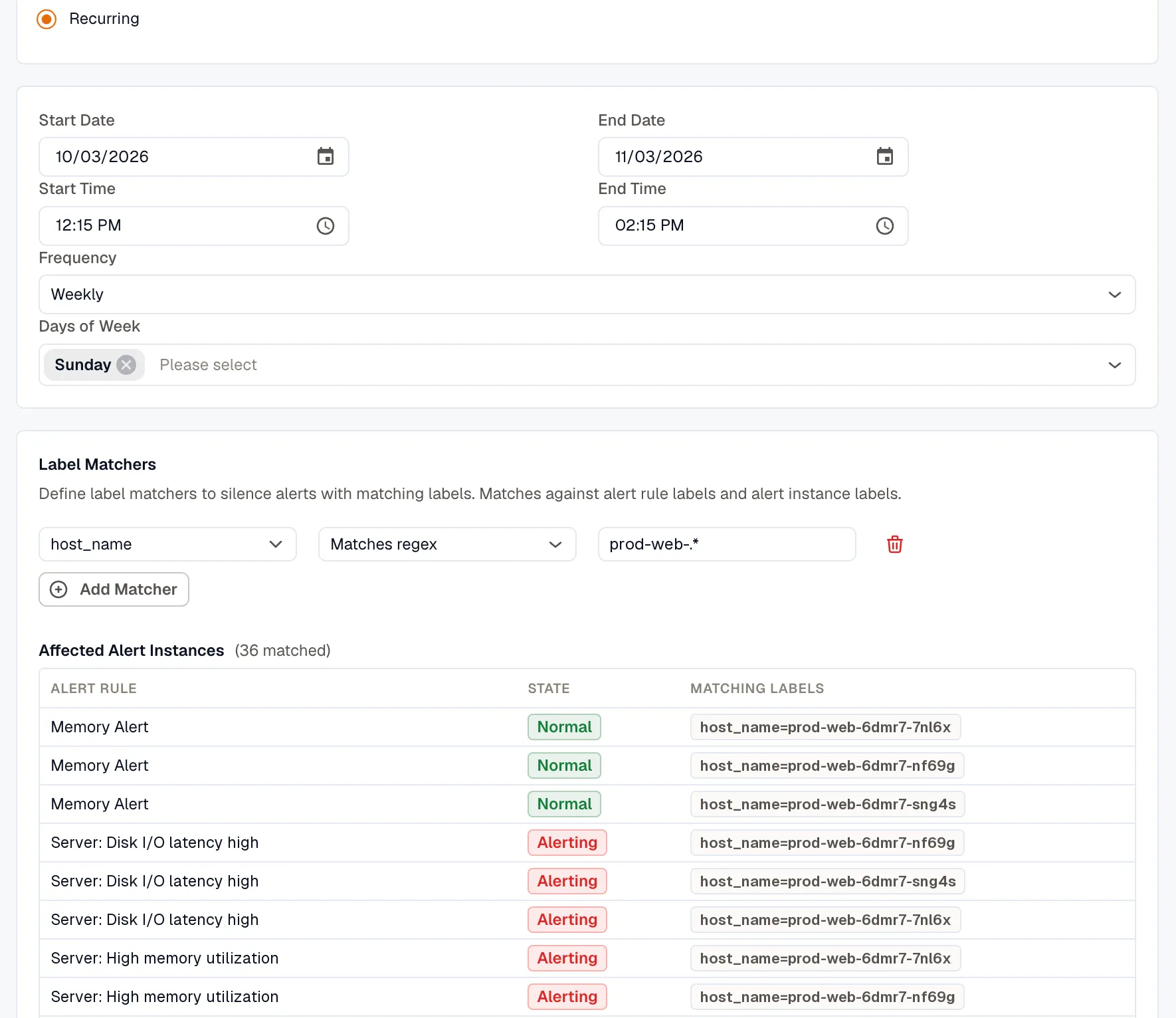Open the Start Time clock picker icon
1176x1018 pixels.
[326, 226]
